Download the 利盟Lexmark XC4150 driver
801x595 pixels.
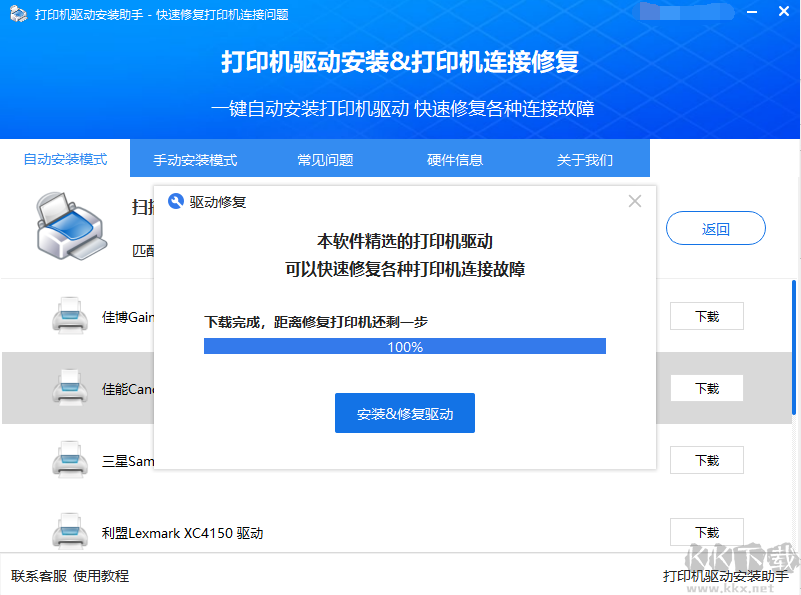[x=706, y=532]
